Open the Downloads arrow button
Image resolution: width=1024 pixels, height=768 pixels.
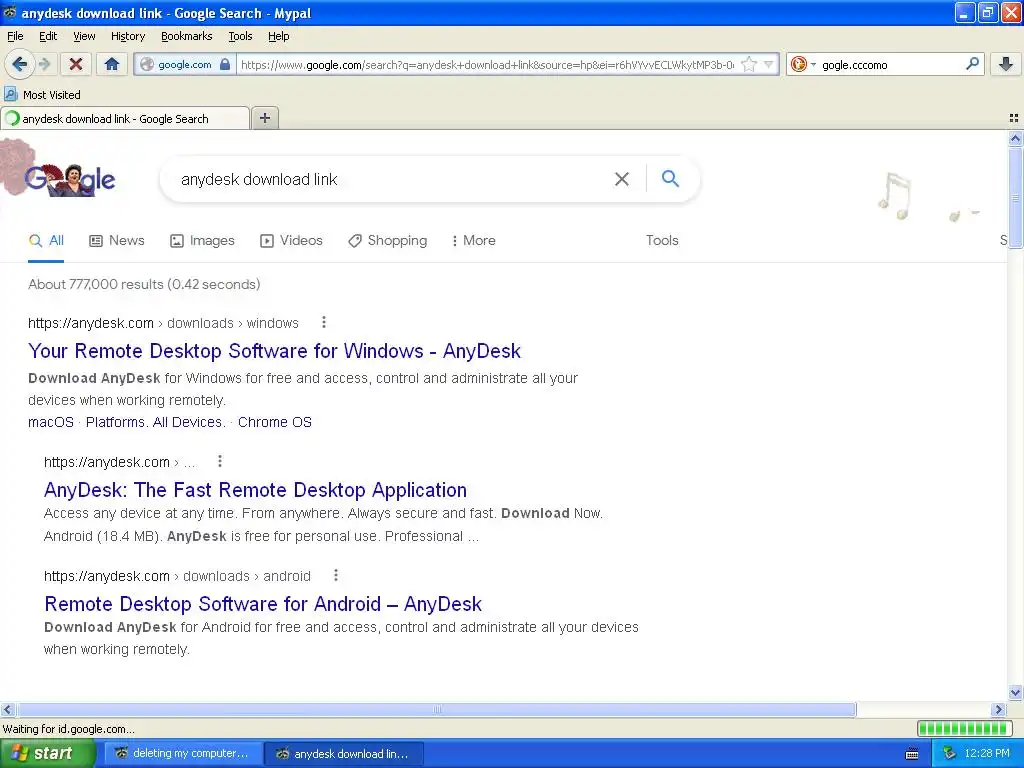tap(1006, 64)
